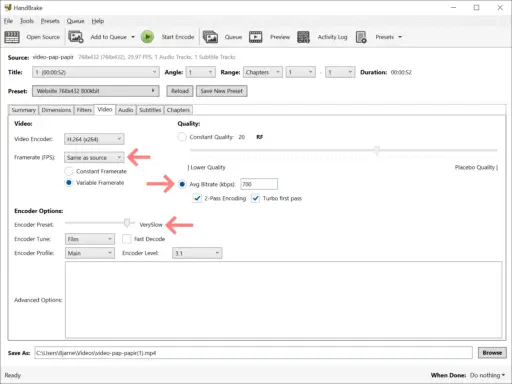This screenshot has width=512, height=384.
Task: Expand the Add to Queue dropdown arrow
Action: click(x=133, y=37)
